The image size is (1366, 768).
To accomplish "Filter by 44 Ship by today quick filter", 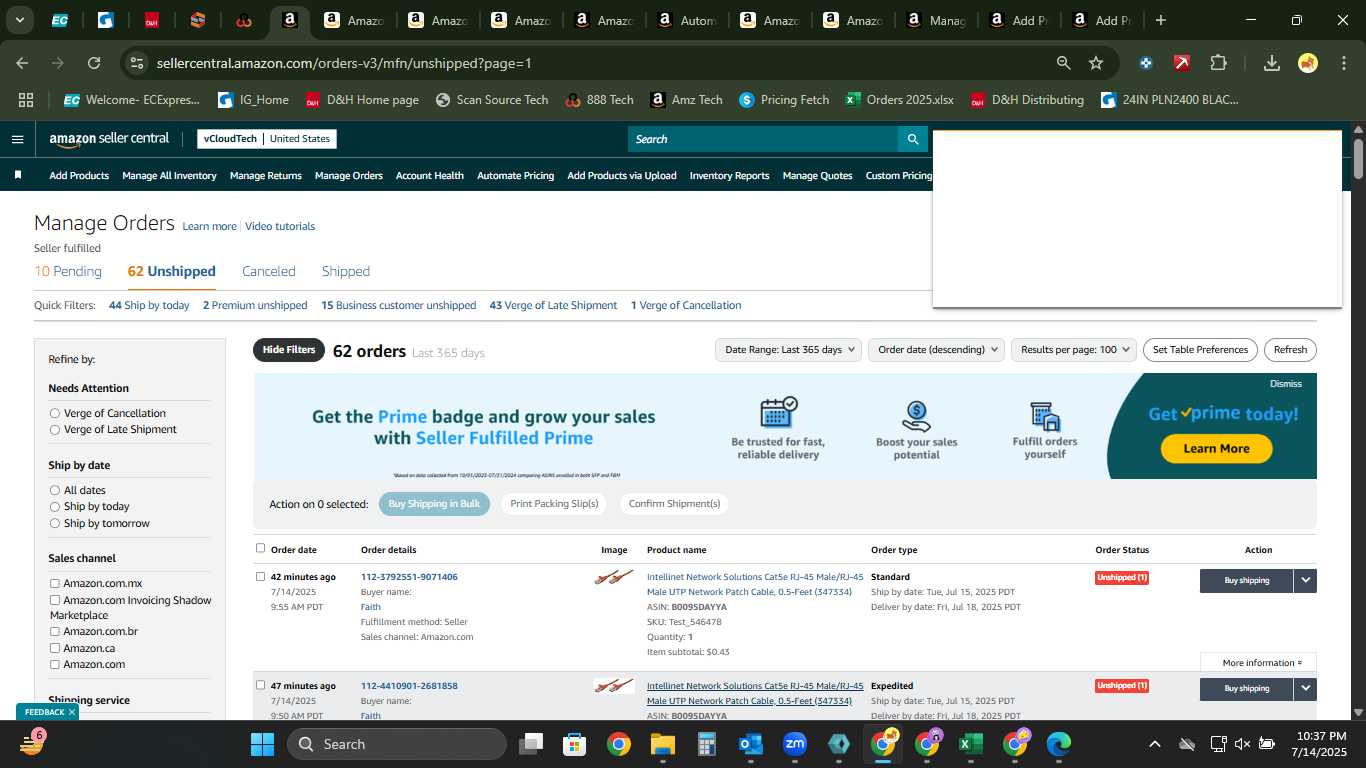I will (x=149, y=305).
